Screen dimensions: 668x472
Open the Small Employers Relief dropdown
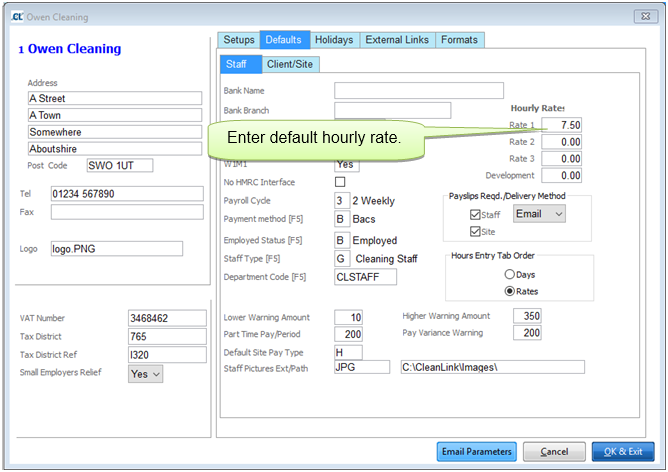tap(145, 374)
